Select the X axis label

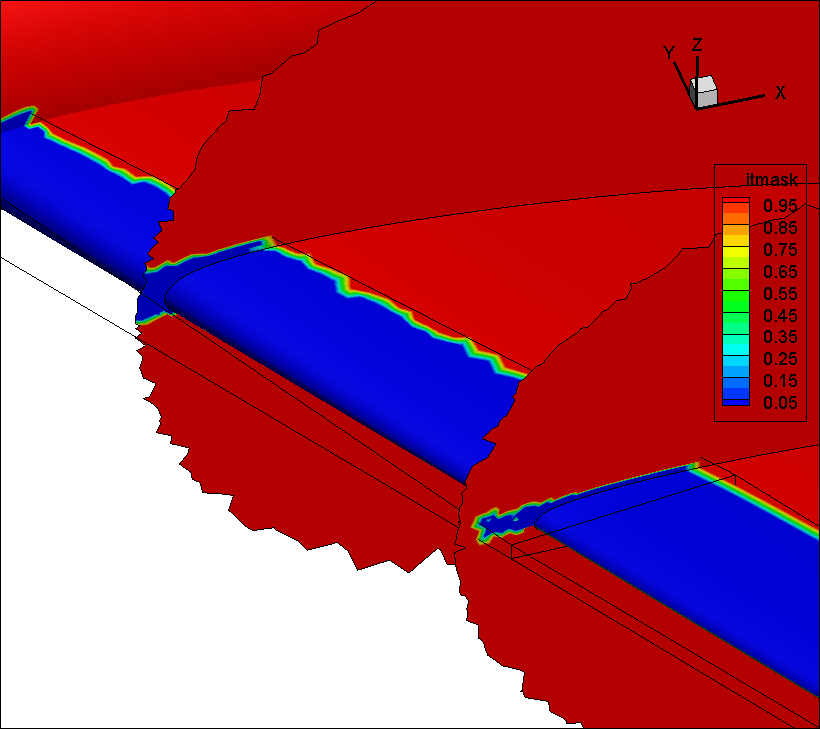coord(780,93)
